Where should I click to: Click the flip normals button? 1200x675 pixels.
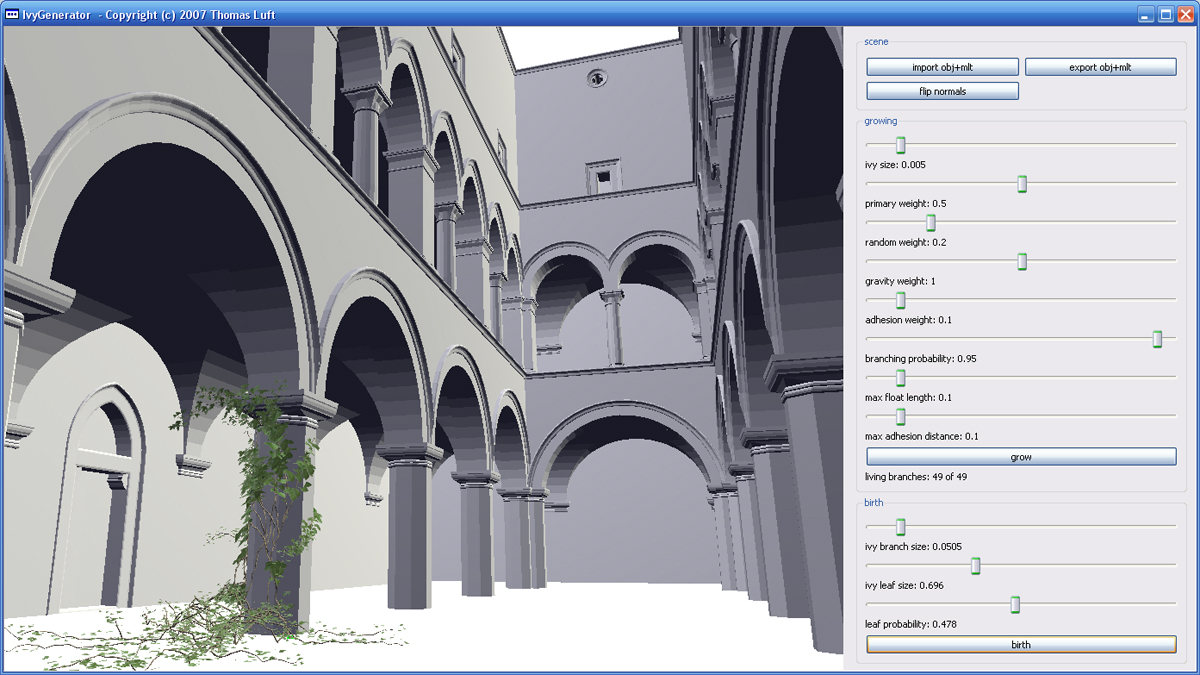(x=942, y=91)
